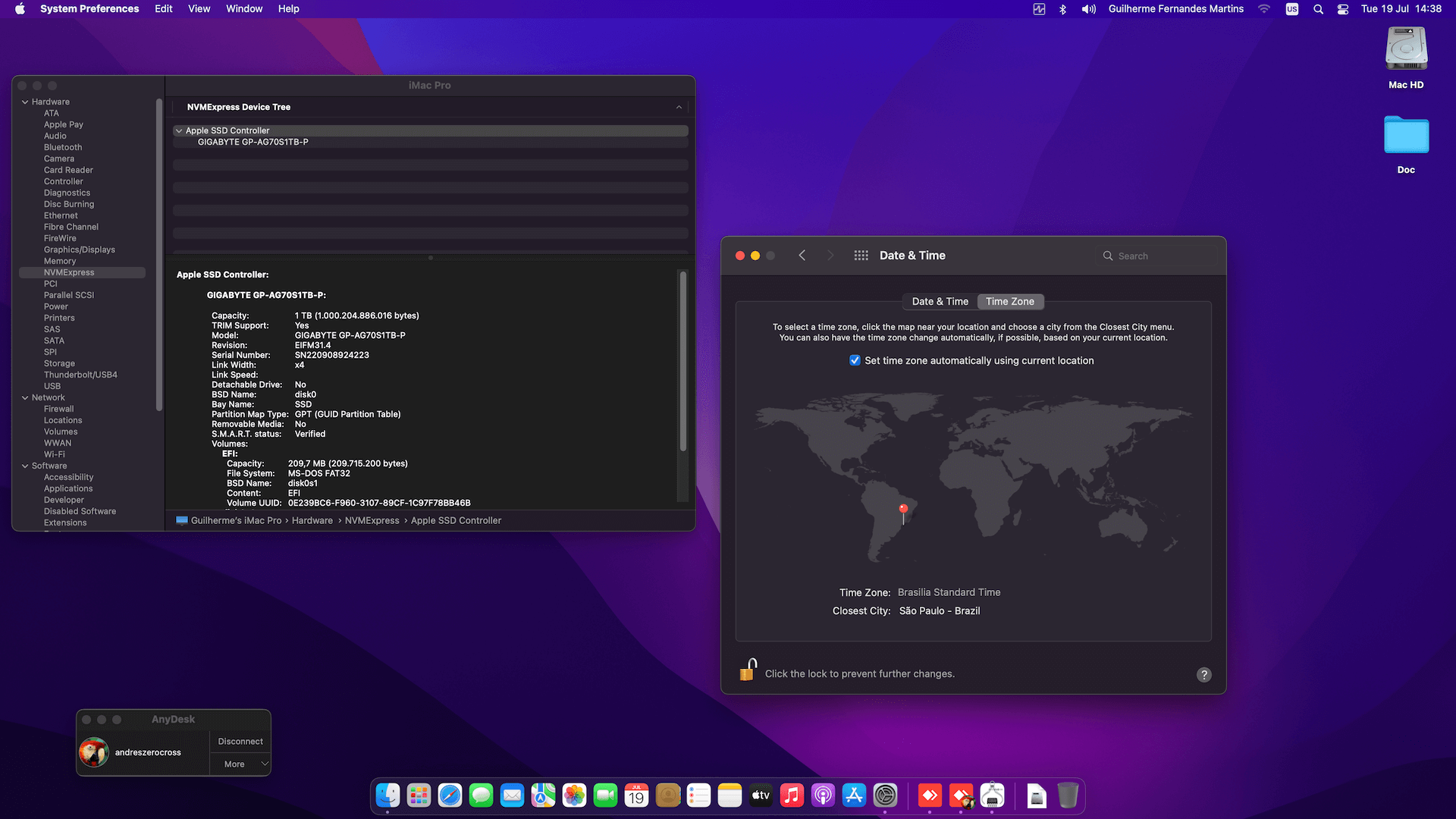Open Date & Time help button
Viewport: 1456px width, 819px height.
click(x=1203, y=675)
